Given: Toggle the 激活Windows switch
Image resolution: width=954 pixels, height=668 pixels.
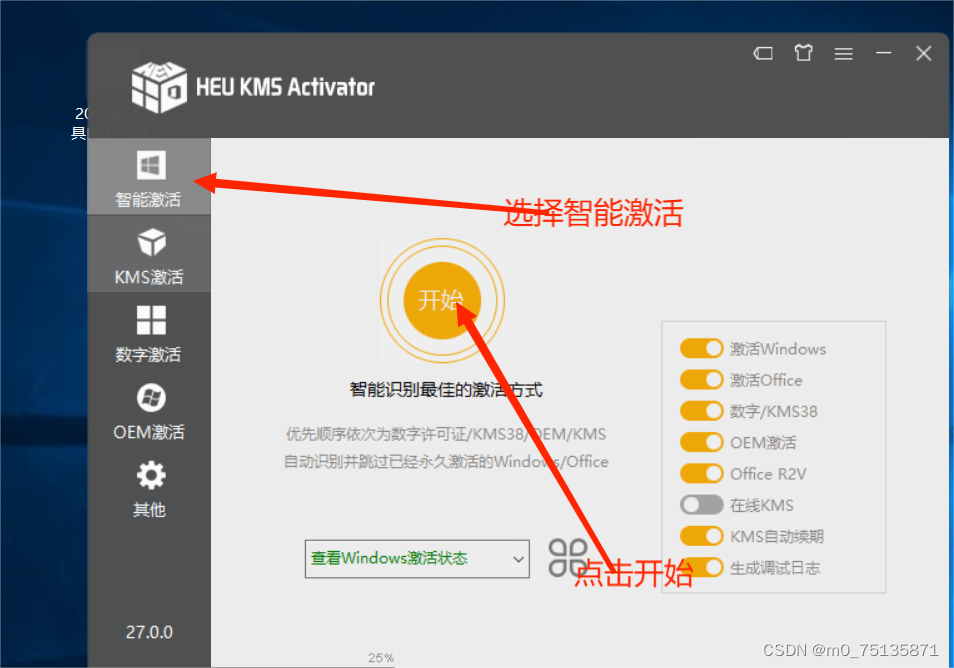Looking at the screenshot, I should (x=702, y=349).
